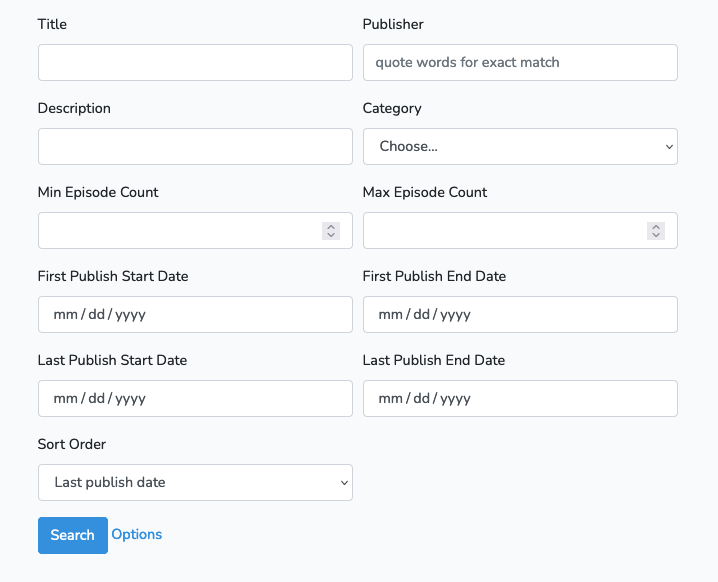This screenshot has height=582, width=718.
Task: Pick the Last Publish Start Date field
Action: tap(196, 398)
